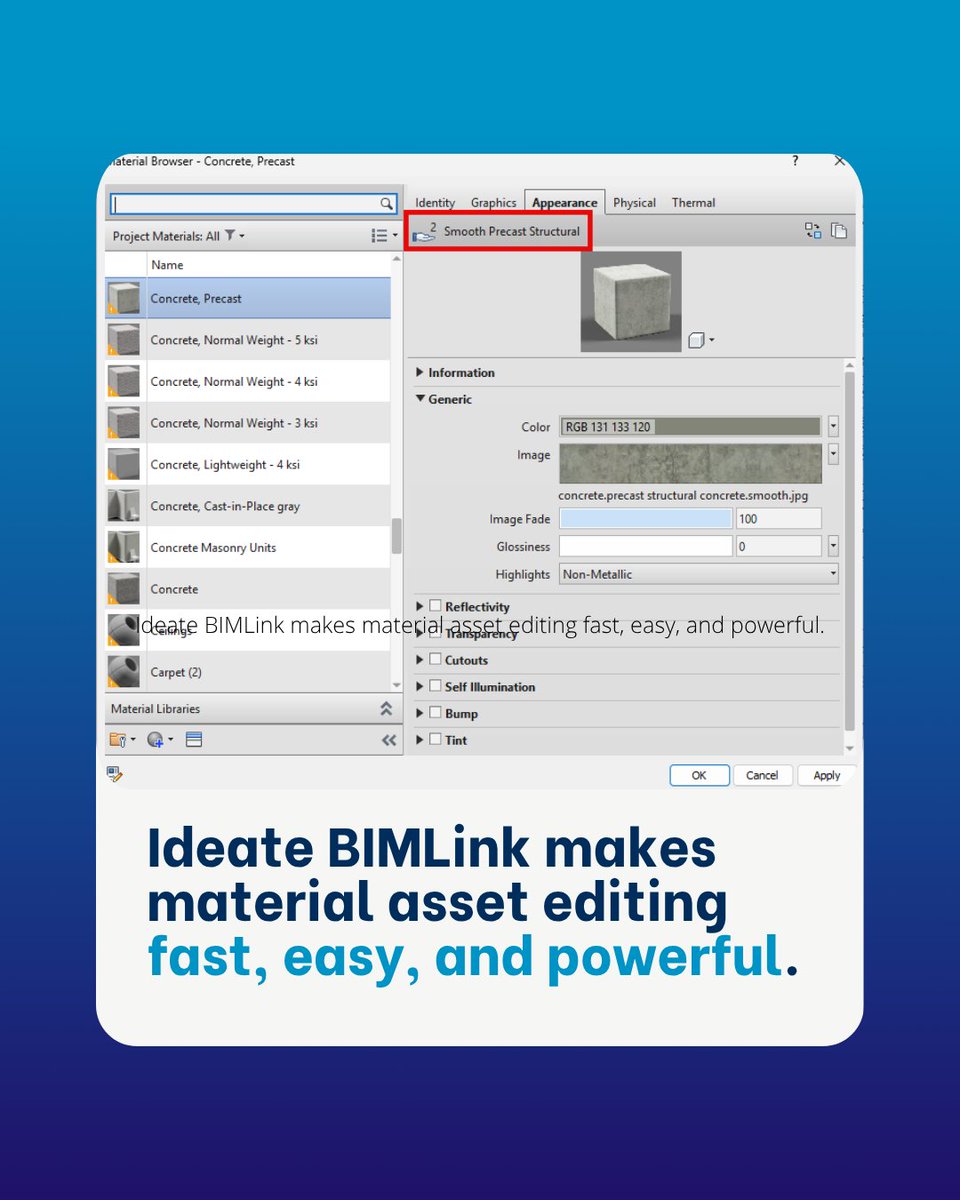Viewport: 960px width, 1200px height.
Task: Click the Glossiness slider bar
Action: pos(646,546)
